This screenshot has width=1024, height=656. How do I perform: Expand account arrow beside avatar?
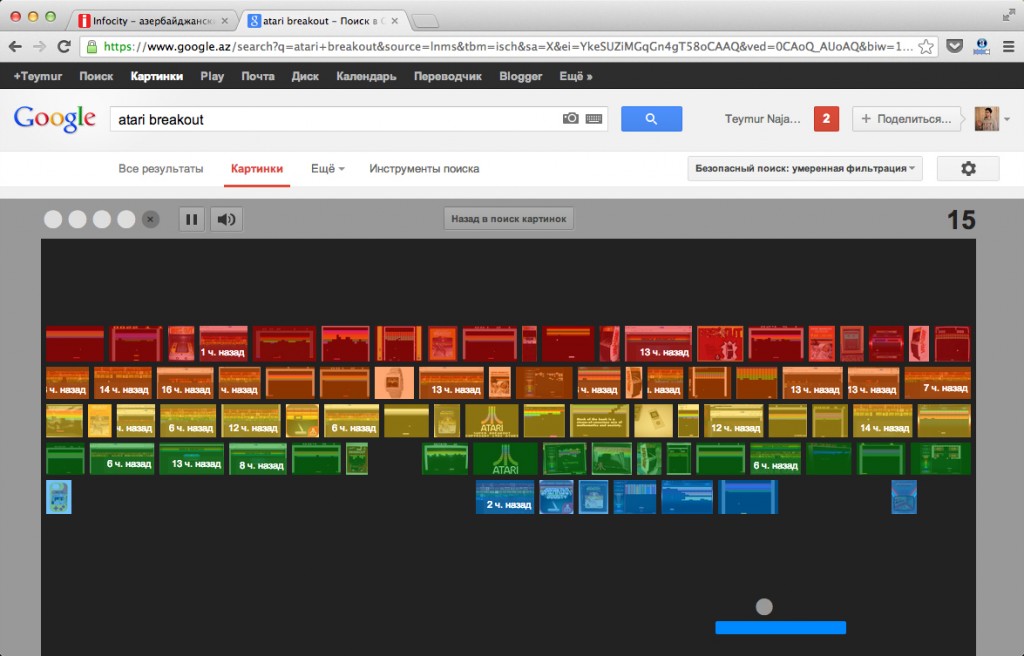pos(1007,119)
